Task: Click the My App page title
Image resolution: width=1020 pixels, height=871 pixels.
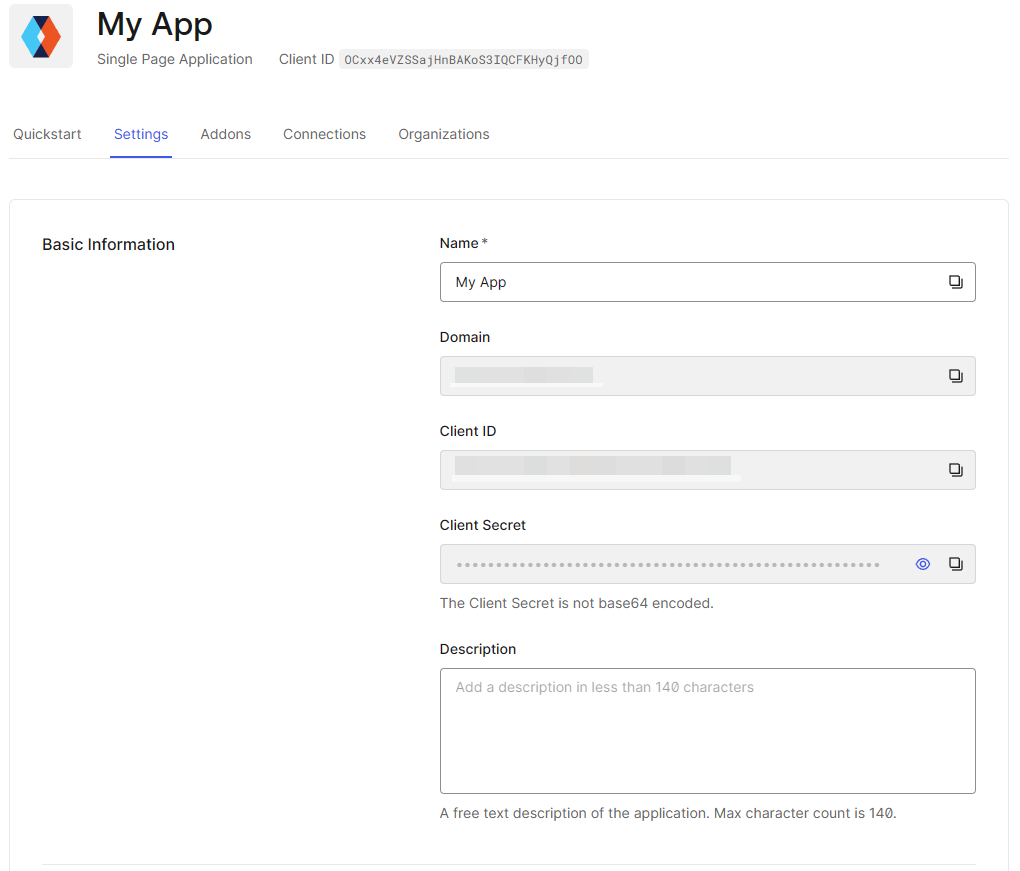Action: click(155, 24)
